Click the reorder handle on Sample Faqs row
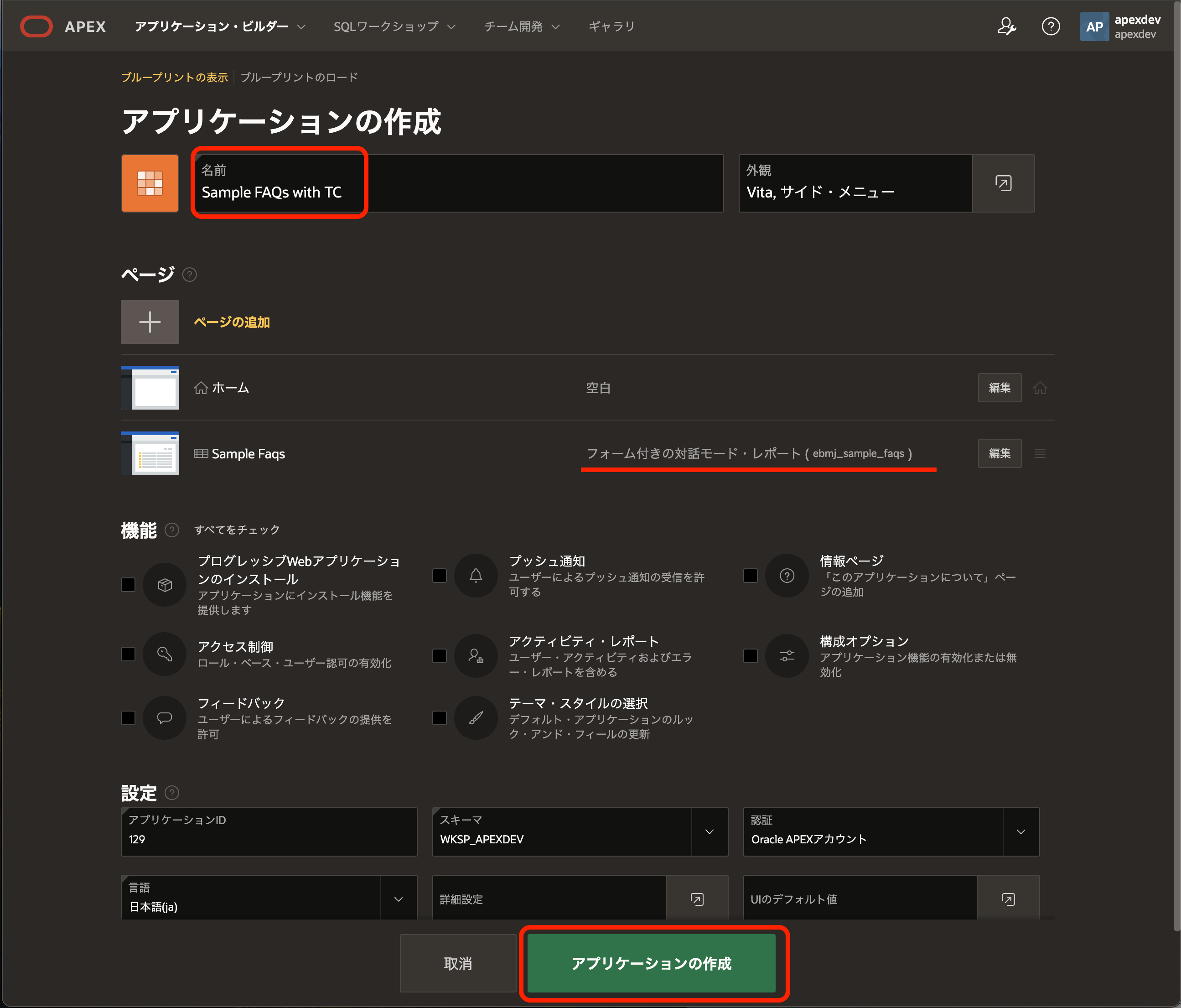Image resolution: width=1181 pixels, height=1008 pixels. tap(1040, 454)
